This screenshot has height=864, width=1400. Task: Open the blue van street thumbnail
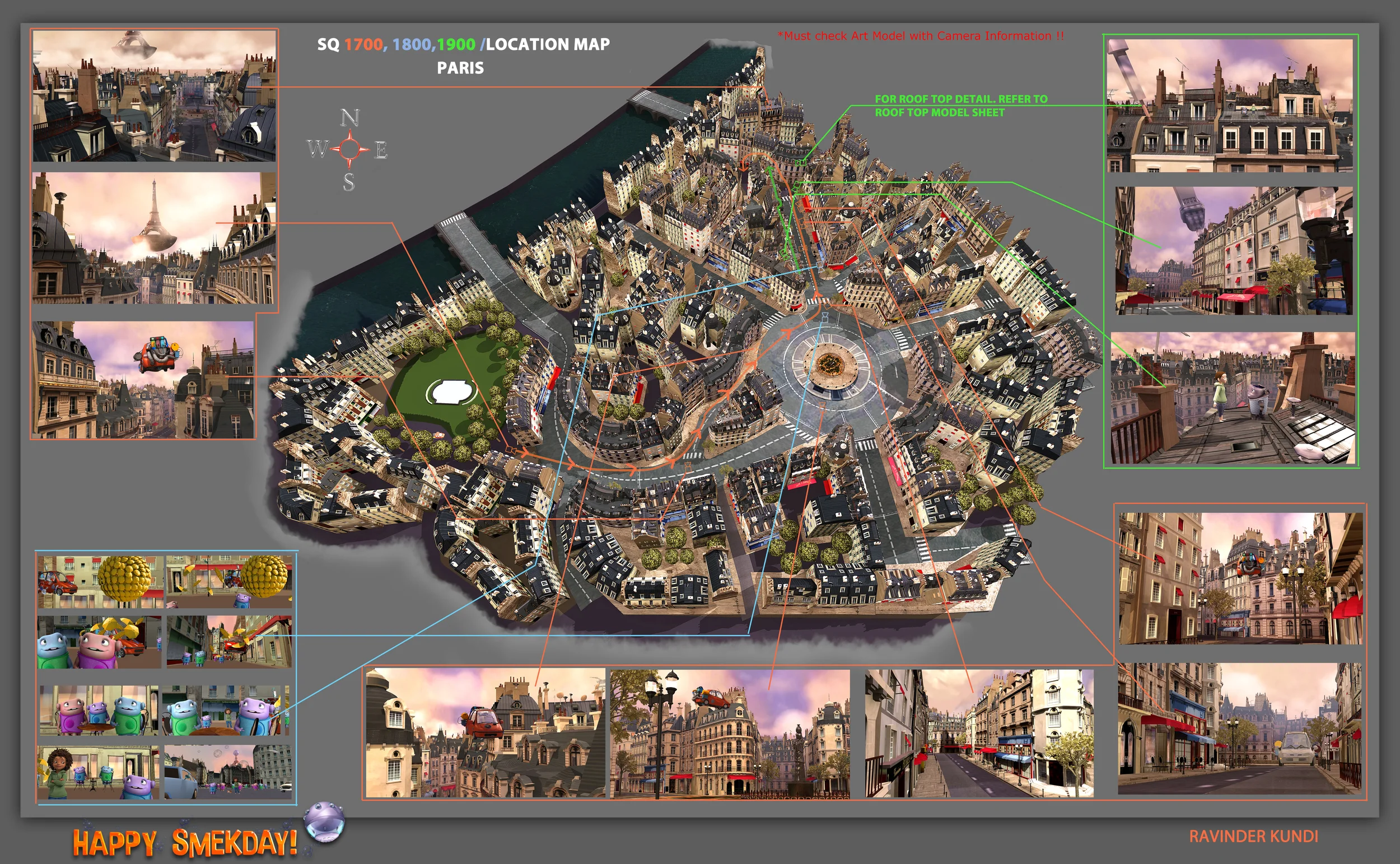pos(227,772)
